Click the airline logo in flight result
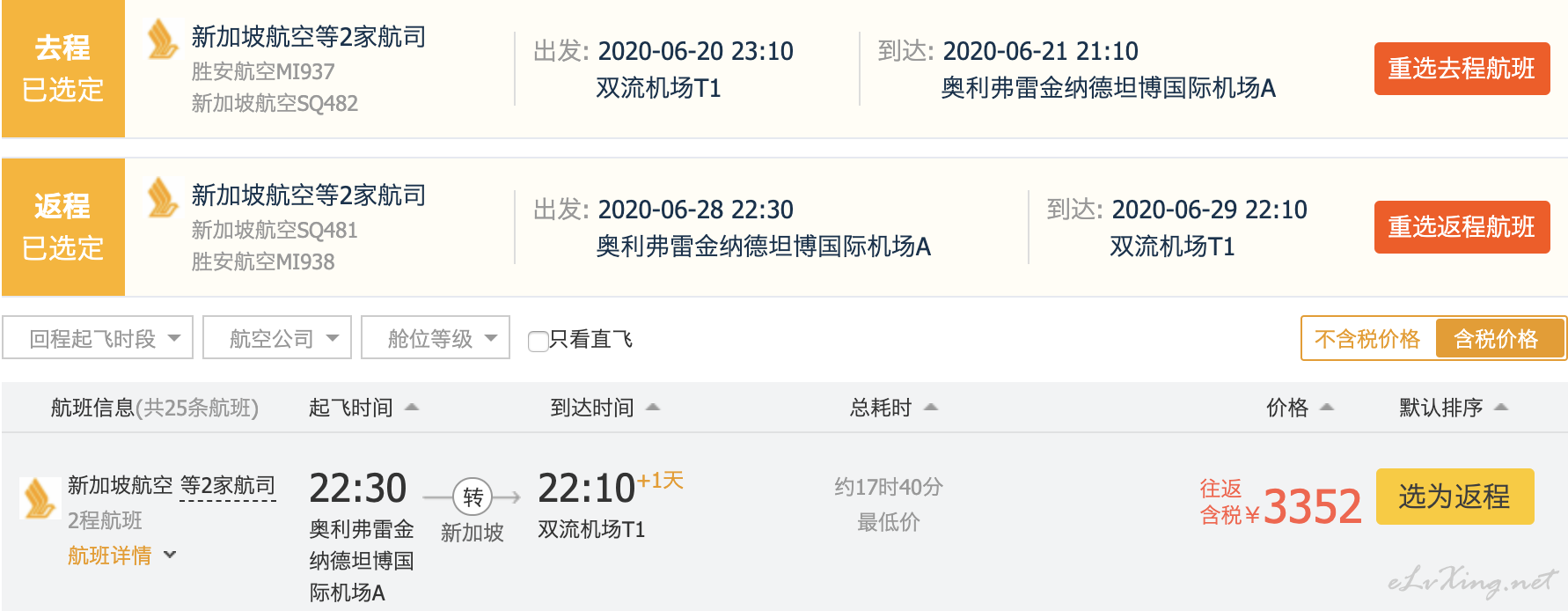 40,498
